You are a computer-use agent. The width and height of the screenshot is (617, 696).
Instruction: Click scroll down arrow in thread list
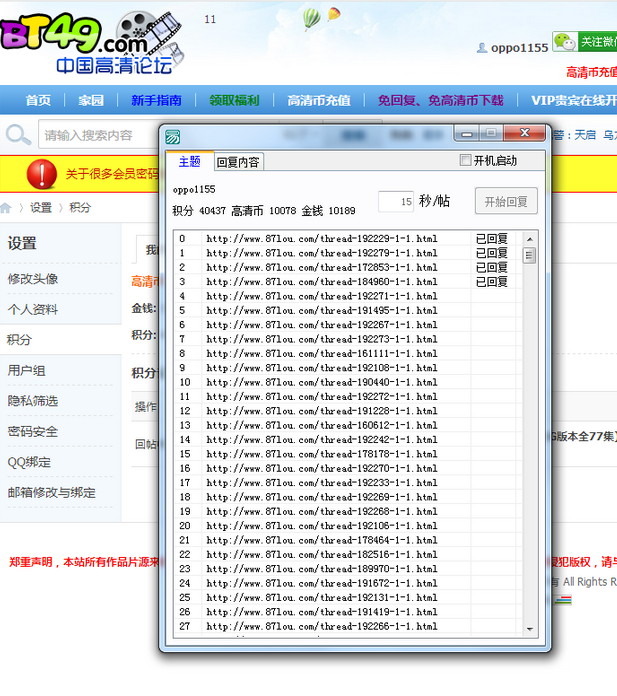530,628
